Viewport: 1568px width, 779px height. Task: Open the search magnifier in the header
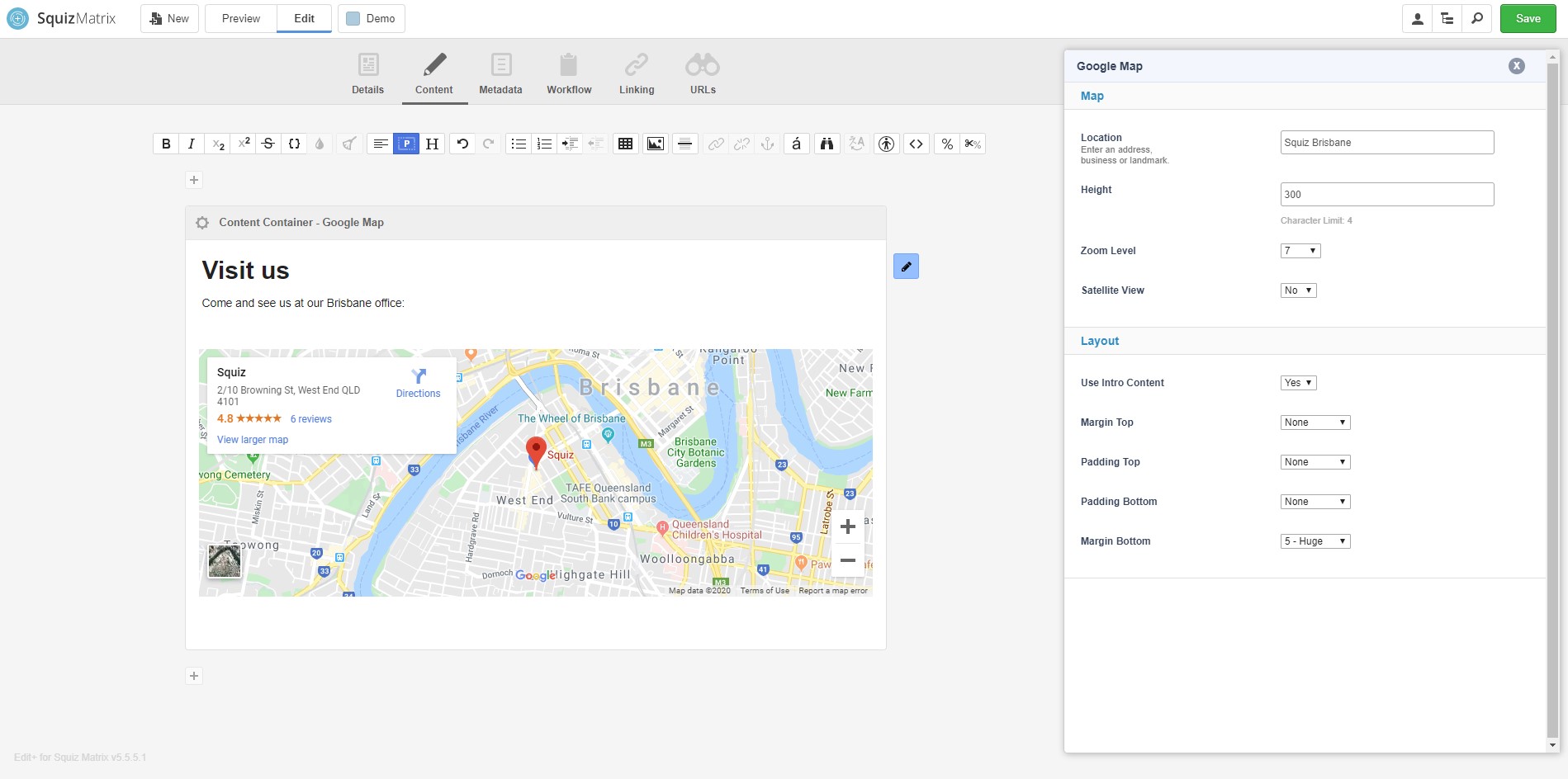1477,19
